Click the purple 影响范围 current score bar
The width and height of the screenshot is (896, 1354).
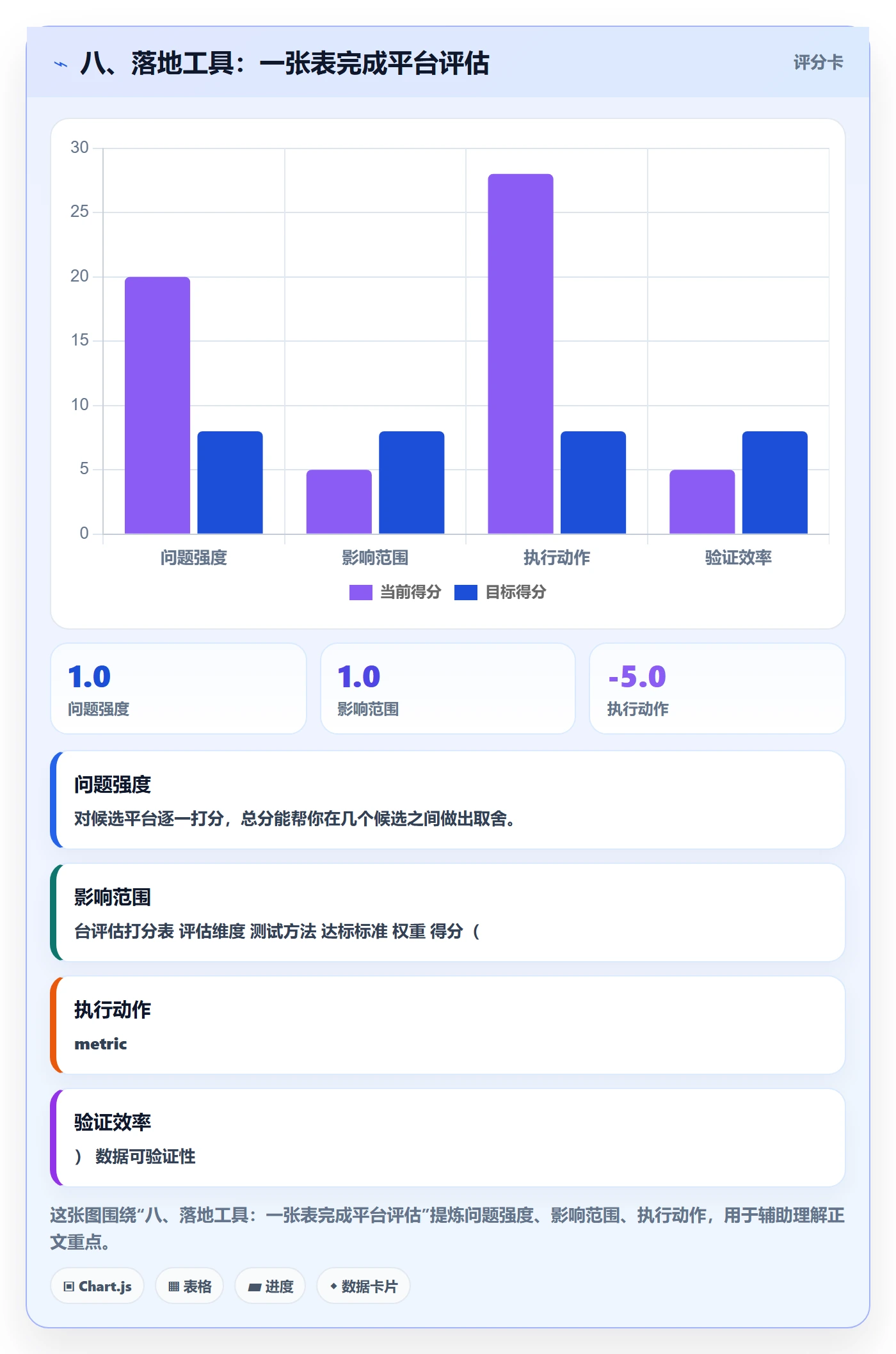coord(339,502)
